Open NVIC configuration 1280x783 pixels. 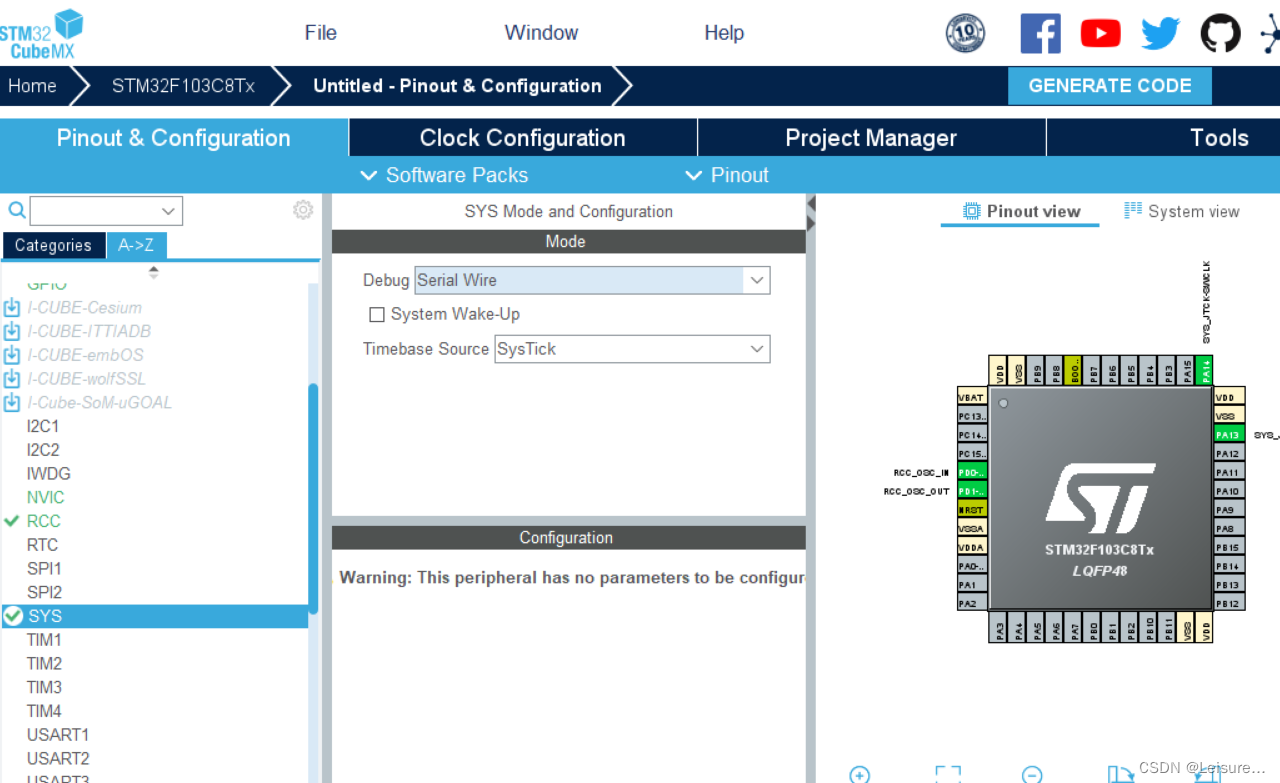pyautogui.click(x=46, y=497)
